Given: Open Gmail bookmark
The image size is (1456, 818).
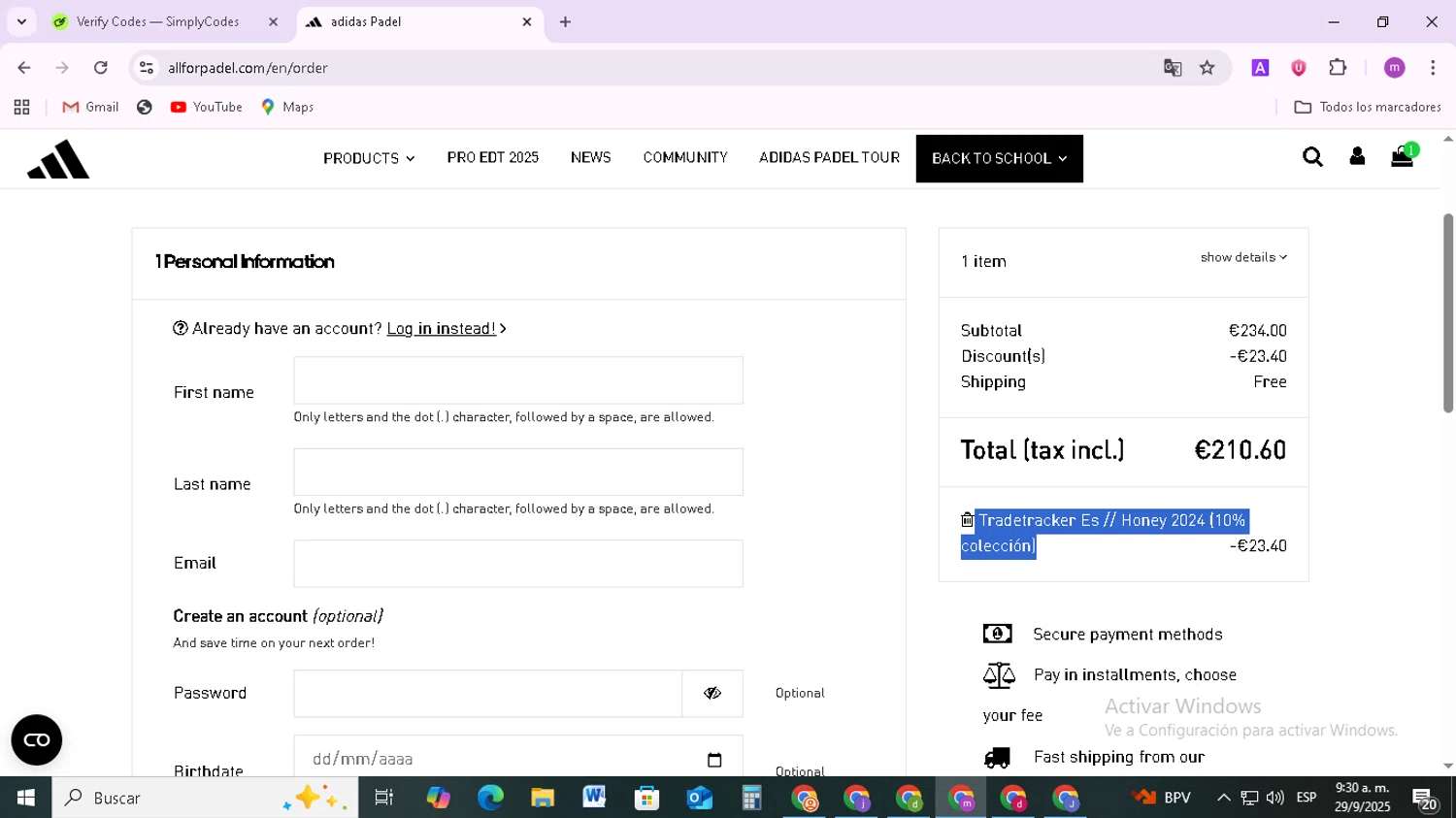Looking at the screenshot, I should [90, 108].
